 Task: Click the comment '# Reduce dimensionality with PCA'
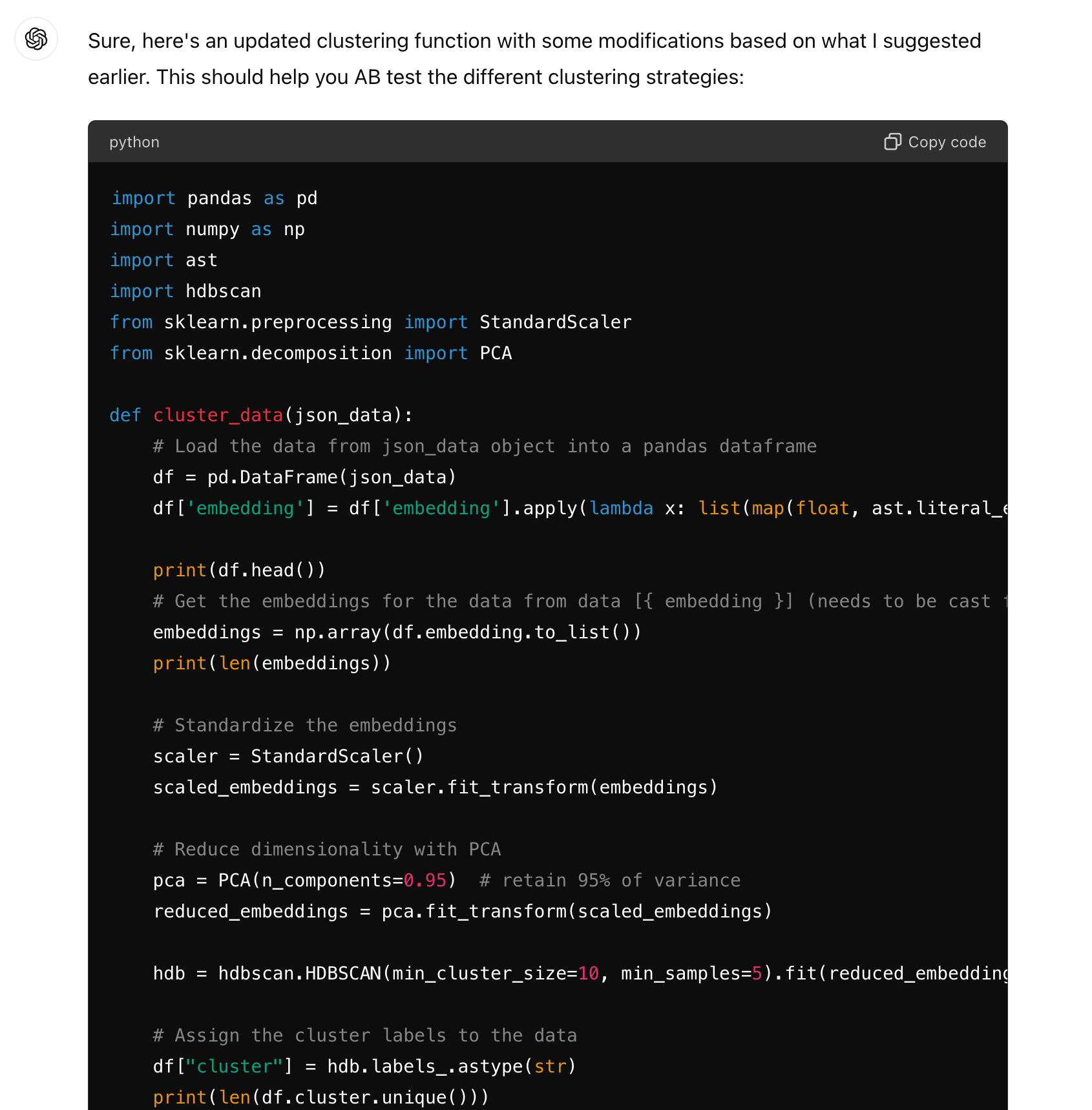(327, 850)
